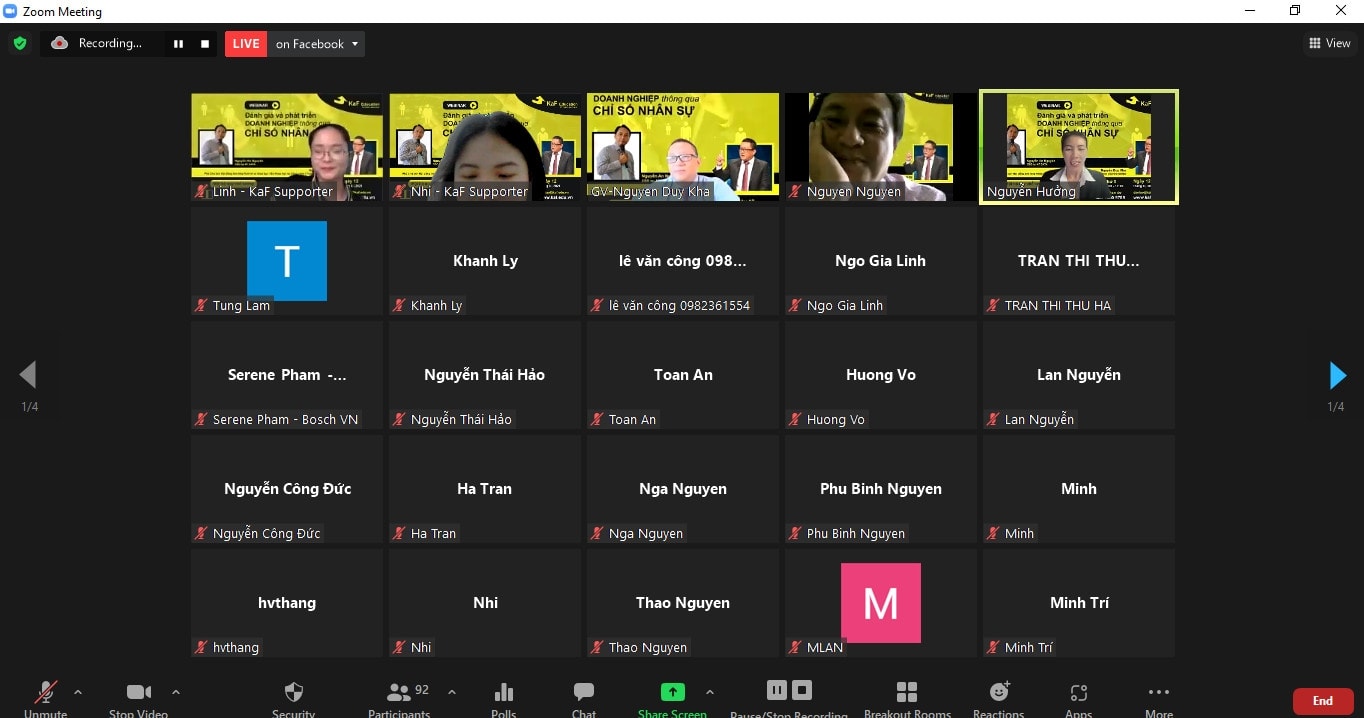Click the Unmute microphone icon

coord(46,692)
